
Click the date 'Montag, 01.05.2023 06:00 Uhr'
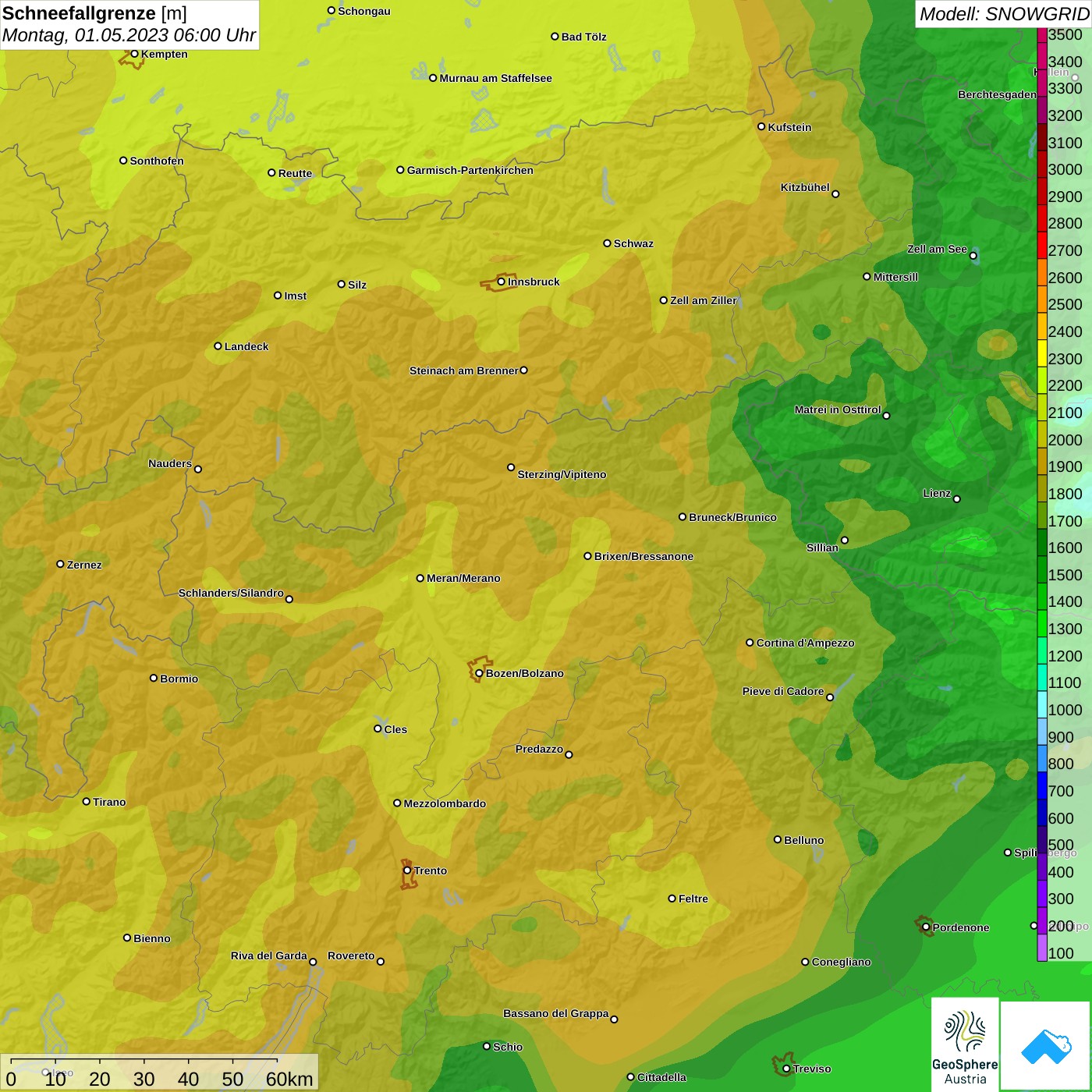(129, 35)
